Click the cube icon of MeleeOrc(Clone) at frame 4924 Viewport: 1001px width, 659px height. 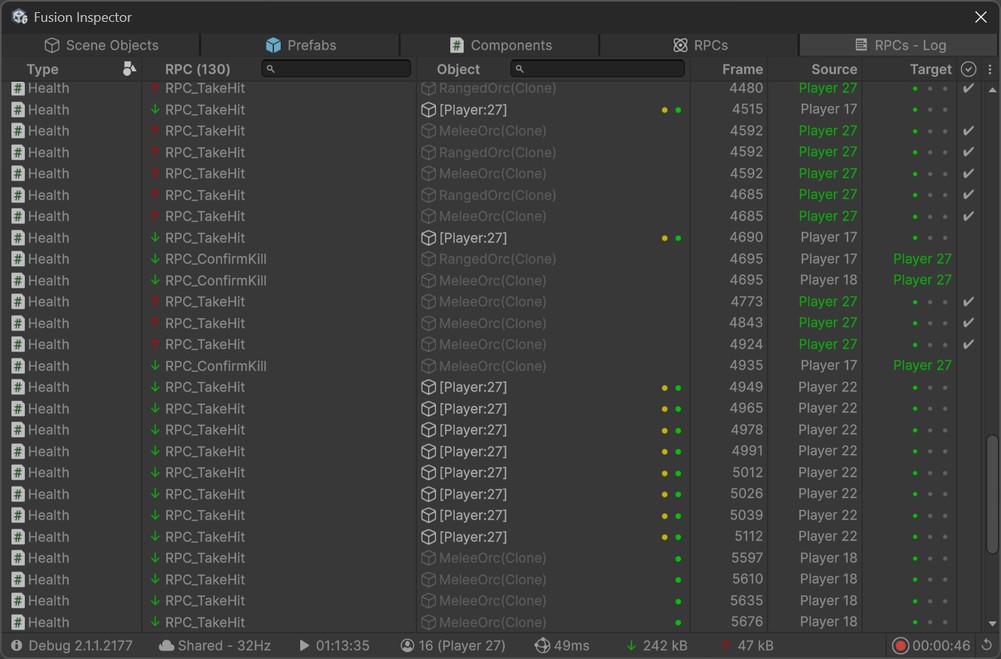[x=428, y=344]
